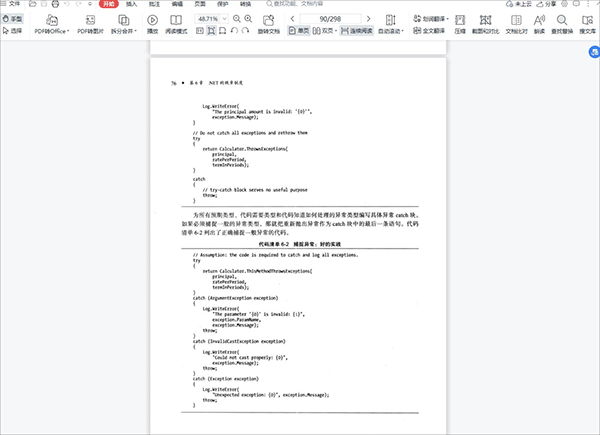Click the open folder icon
600x435 pixels.
(33, 4)
